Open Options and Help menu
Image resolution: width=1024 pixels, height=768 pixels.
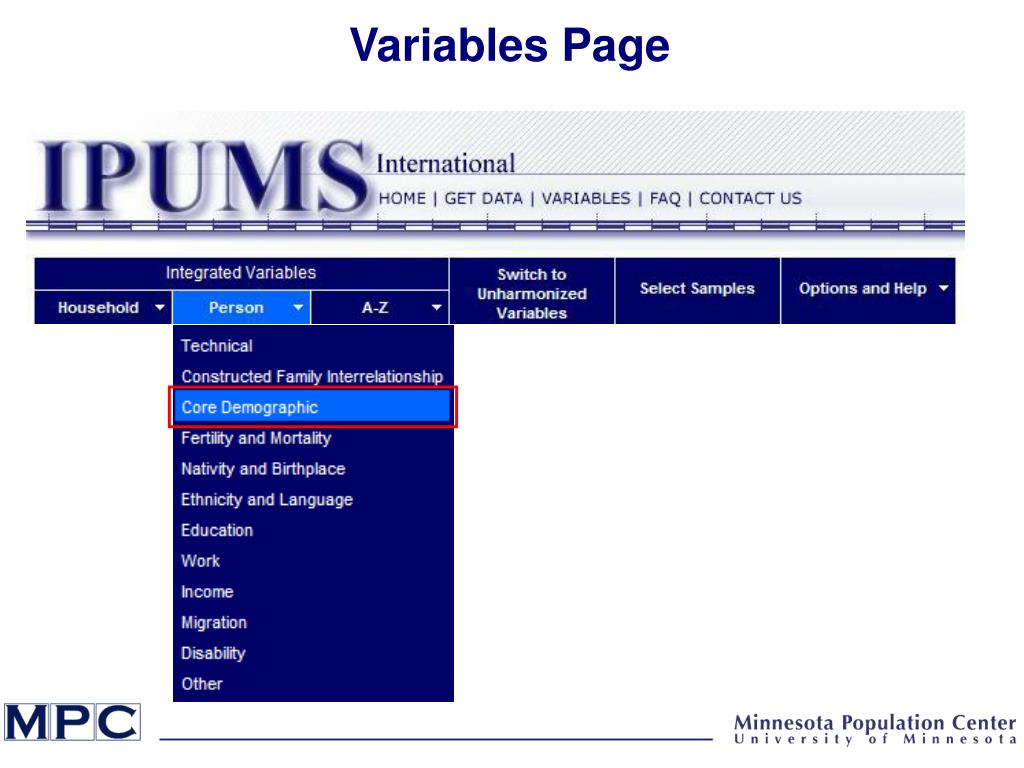point(868,291)
